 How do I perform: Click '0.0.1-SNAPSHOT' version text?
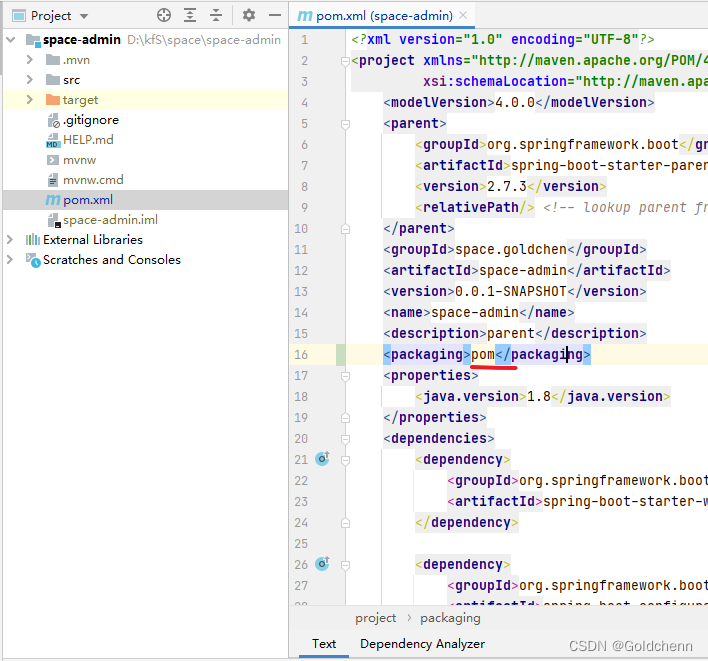pyautogui.click(x=511, y=292)
